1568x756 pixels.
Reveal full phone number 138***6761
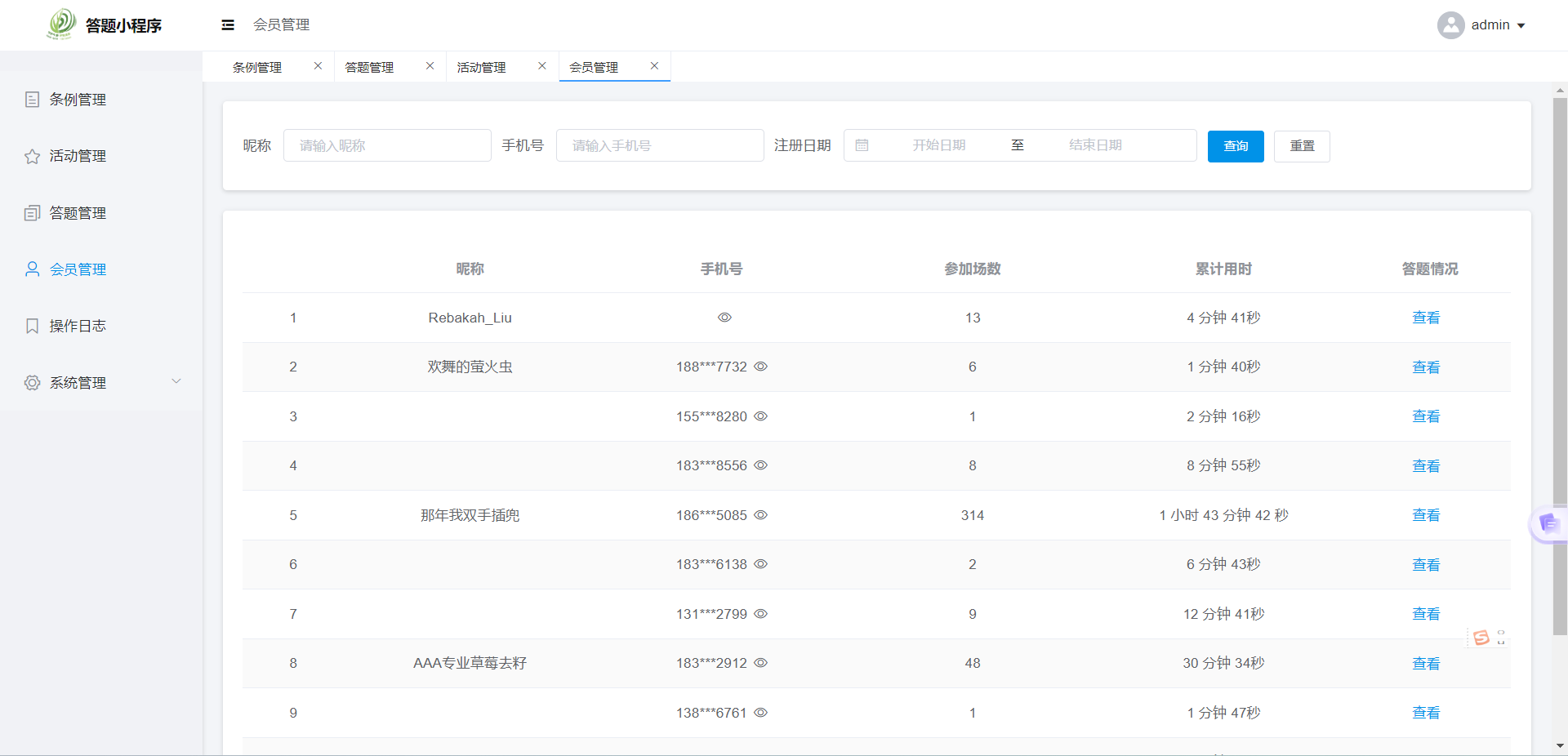[760, 713]
